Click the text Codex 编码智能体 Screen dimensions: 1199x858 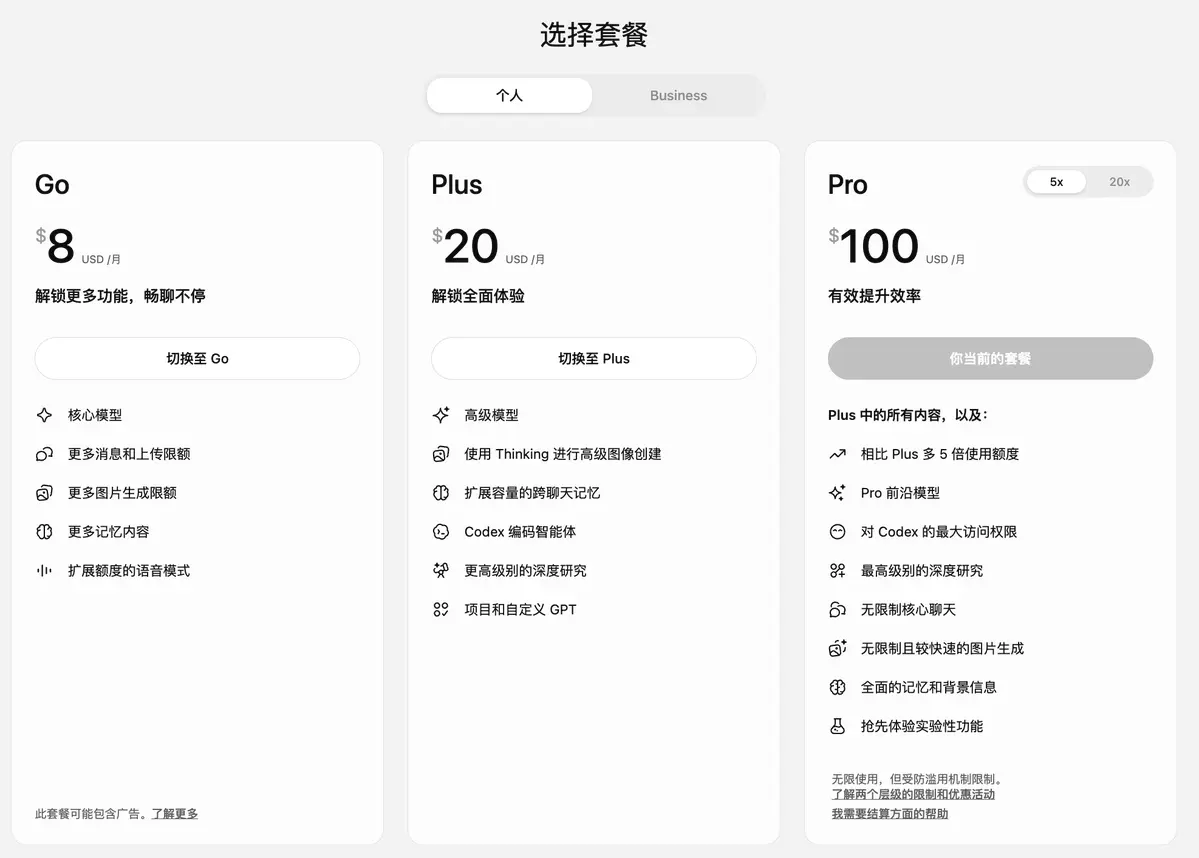520,531
